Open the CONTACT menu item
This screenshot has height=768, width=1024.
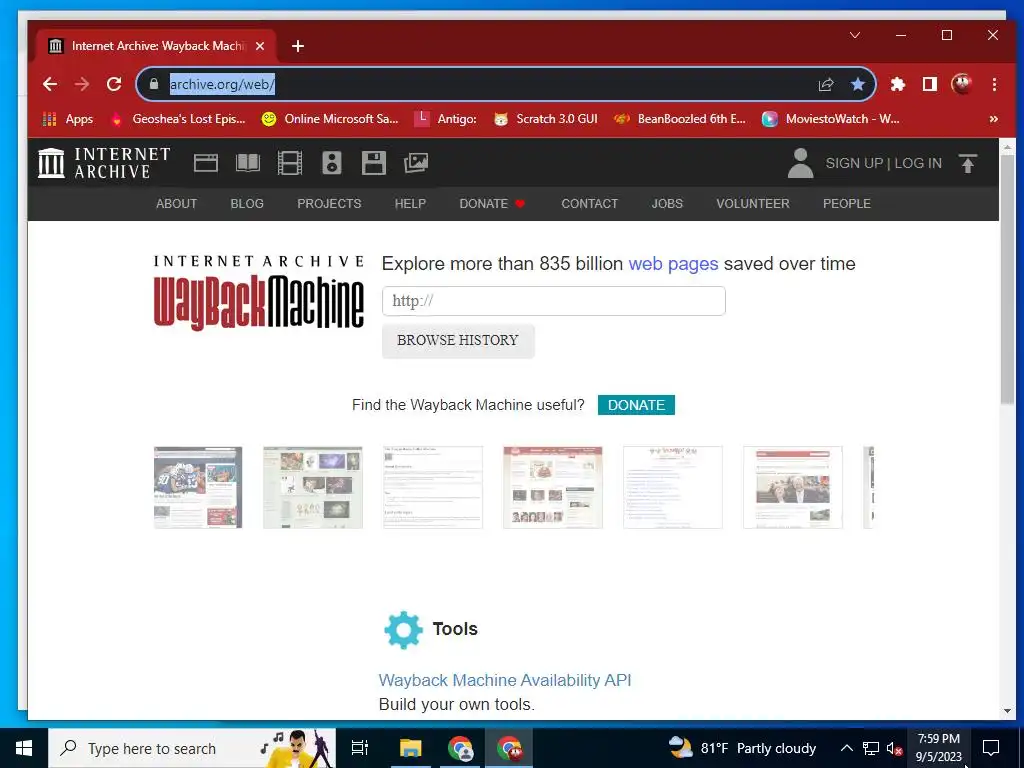click(x=590, y=204)
